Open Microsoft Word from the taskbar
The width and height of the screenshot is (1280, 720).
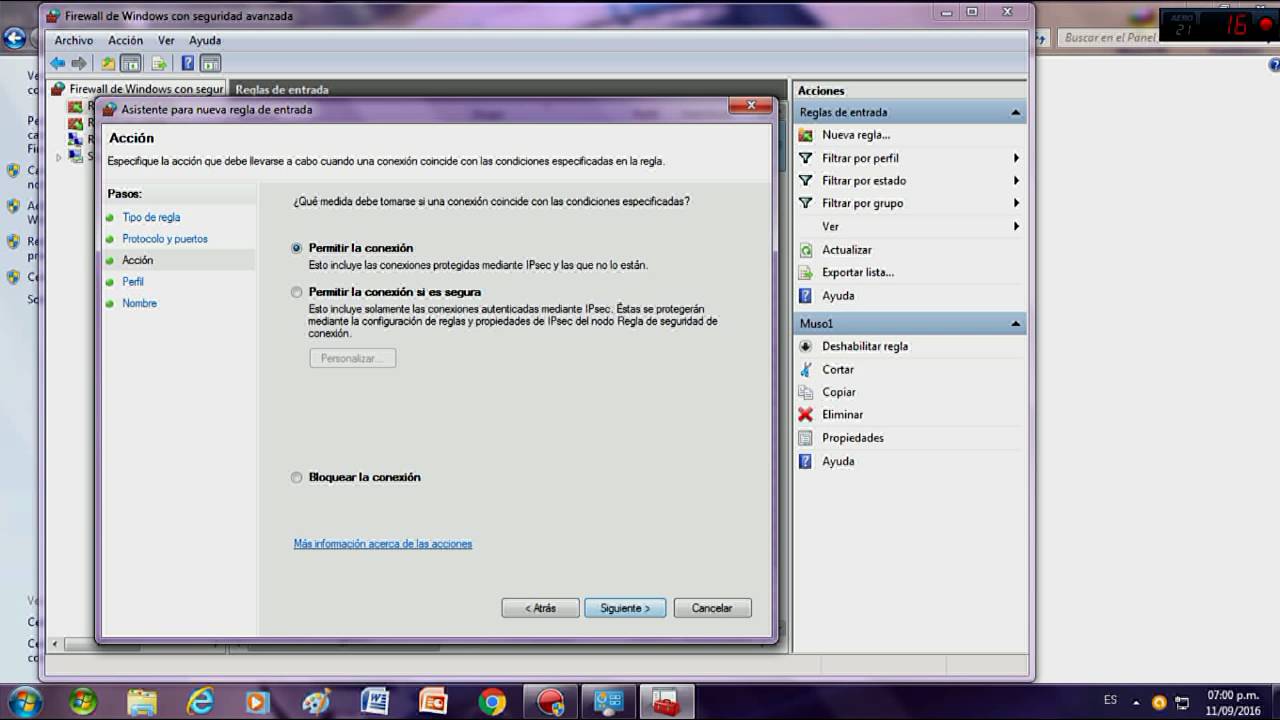(374, 702)
